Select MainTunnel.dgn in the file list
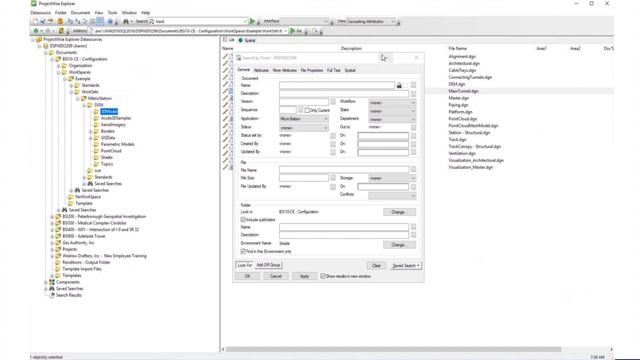This screenshot has height=360, width=640. (x=463, y=91)
